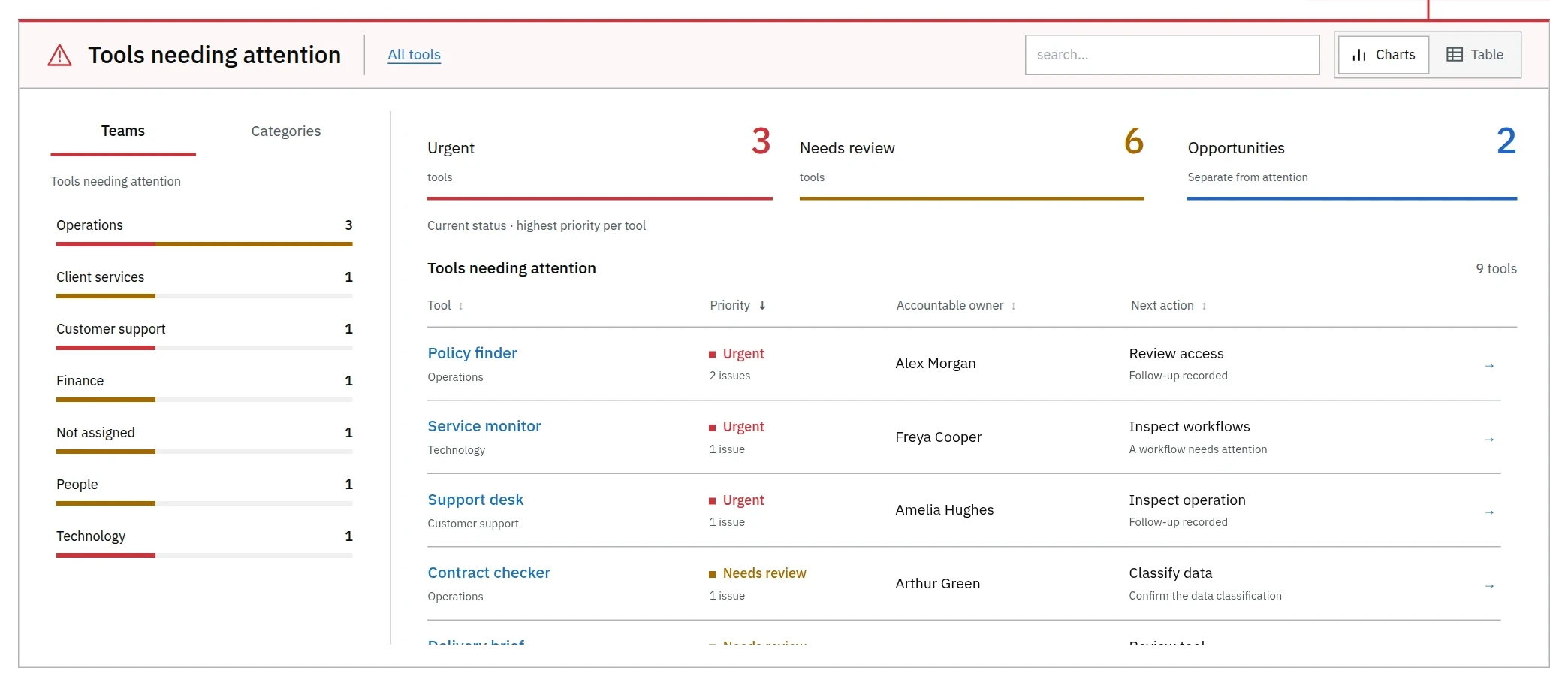Open the Service monitor row arrow
The image size is (1568, 686).
click(x=1489, y=440)
